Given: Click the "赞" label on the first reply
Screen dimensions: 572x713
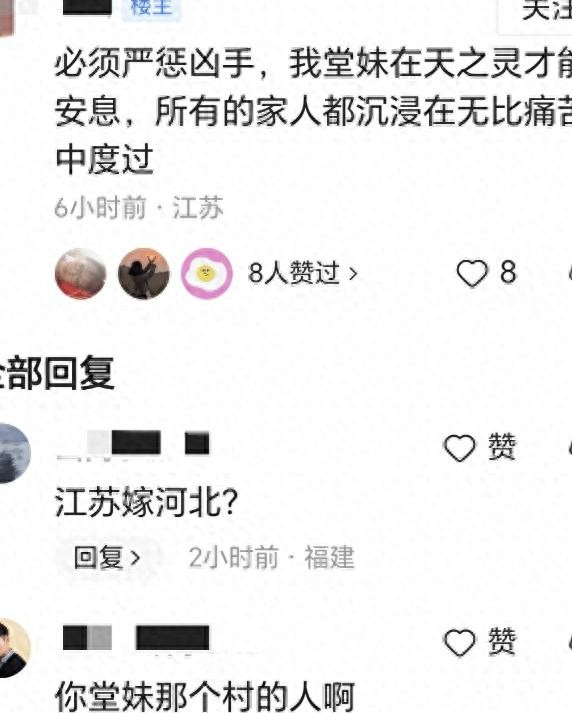Looking at the screenshot, I should point(502,447).
